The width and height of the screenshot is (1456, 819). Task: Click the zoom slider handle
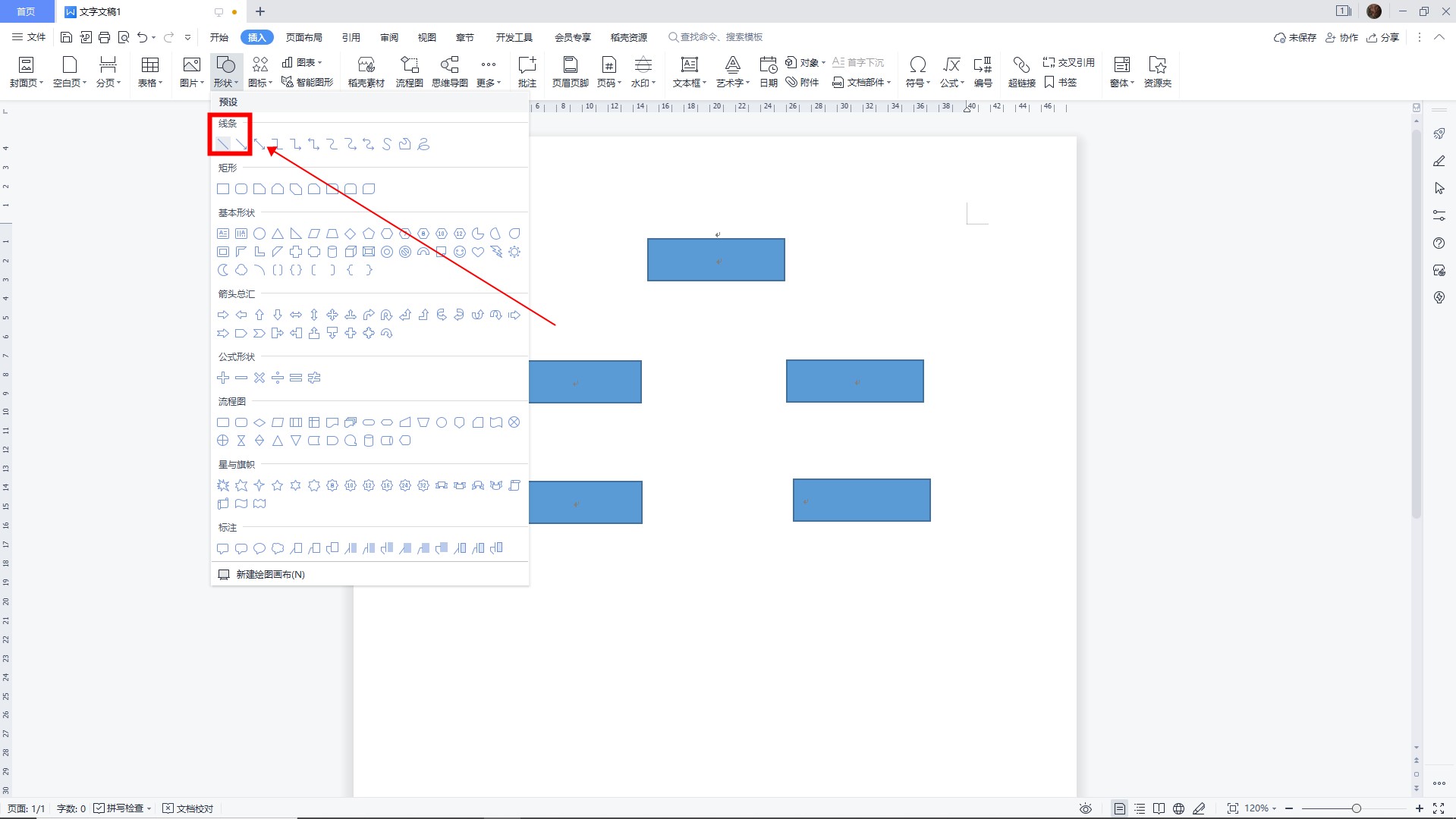tap(1356, 808)
